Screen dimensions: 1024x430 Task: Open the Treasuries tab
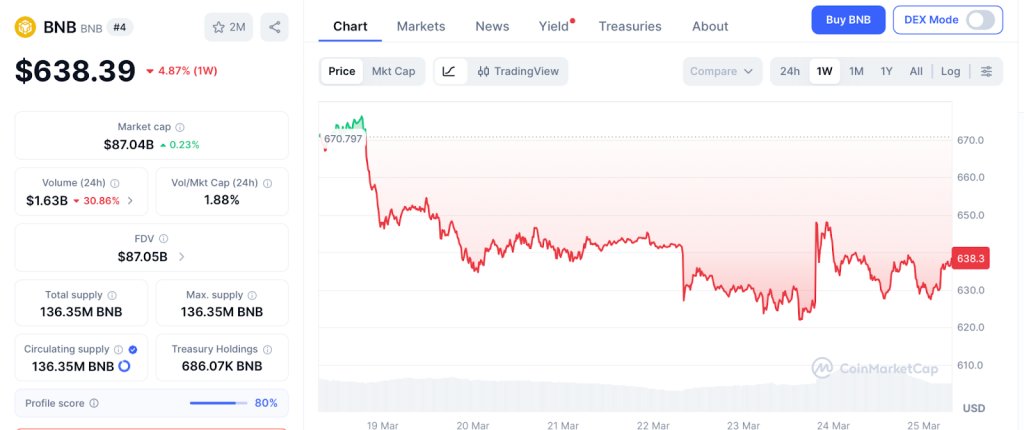tap(630, 26)
